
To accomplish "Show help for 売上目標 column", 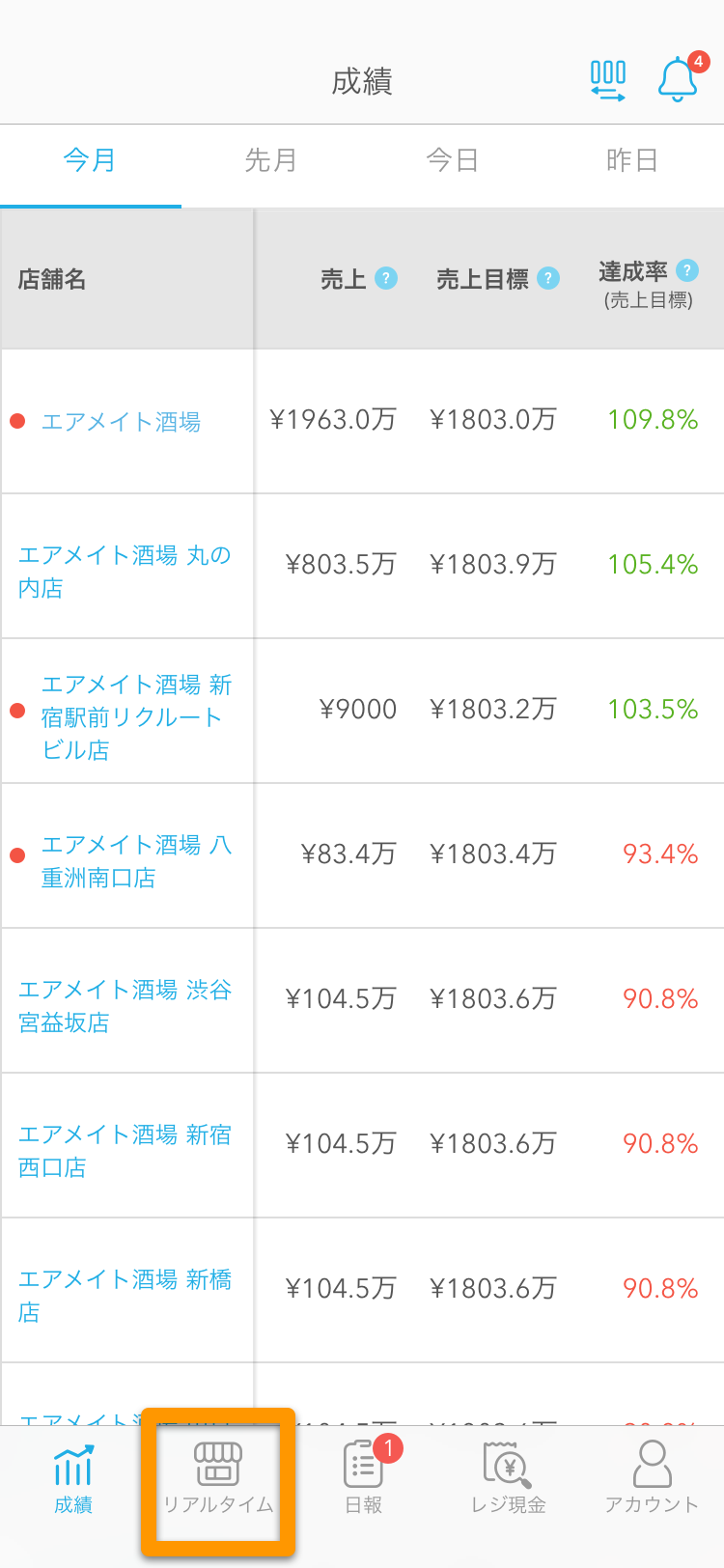I will 548,278.
